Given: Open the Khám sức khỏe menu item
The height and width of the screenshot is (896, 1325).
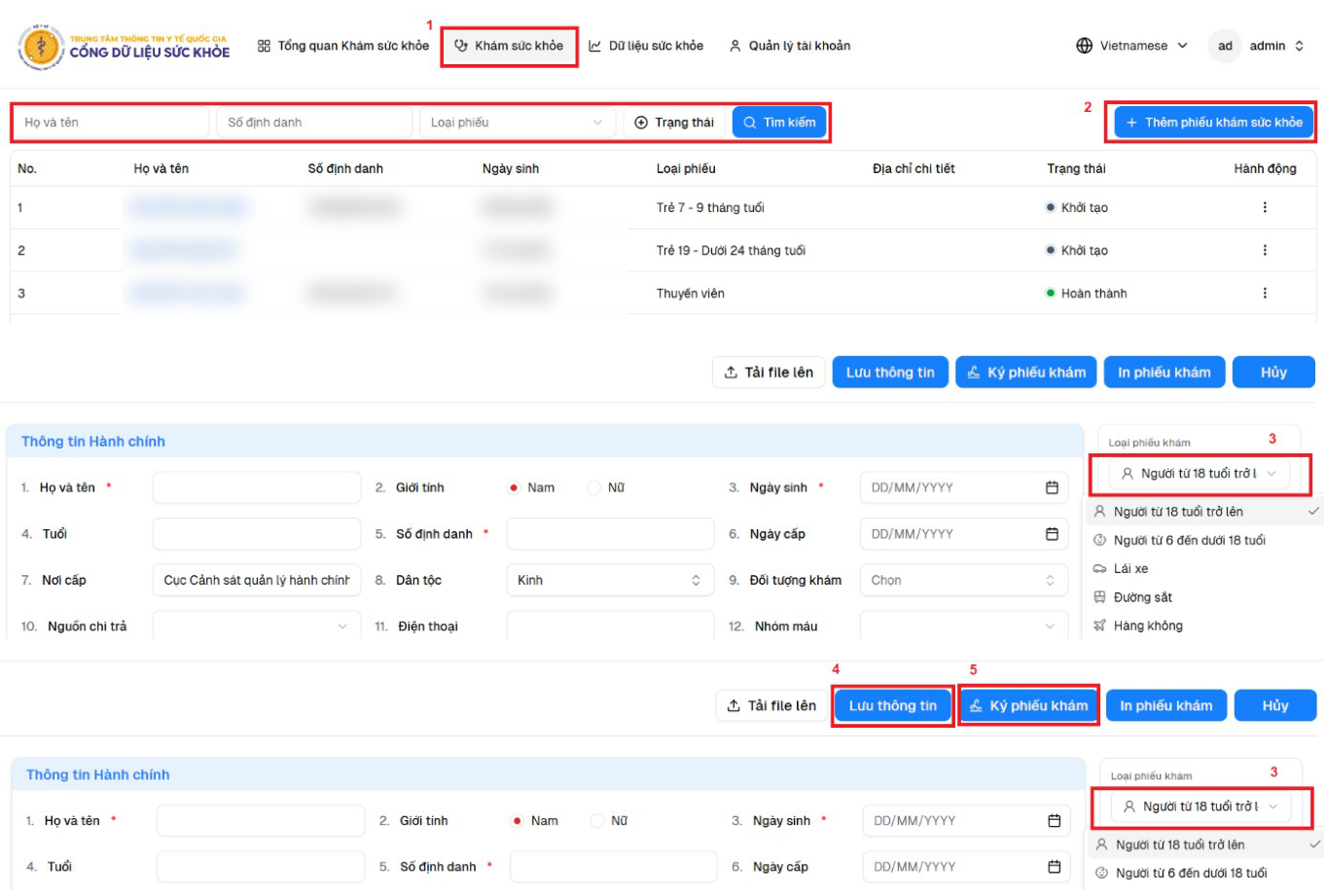Looking at the screenshot, I should (x=509, y=46).
